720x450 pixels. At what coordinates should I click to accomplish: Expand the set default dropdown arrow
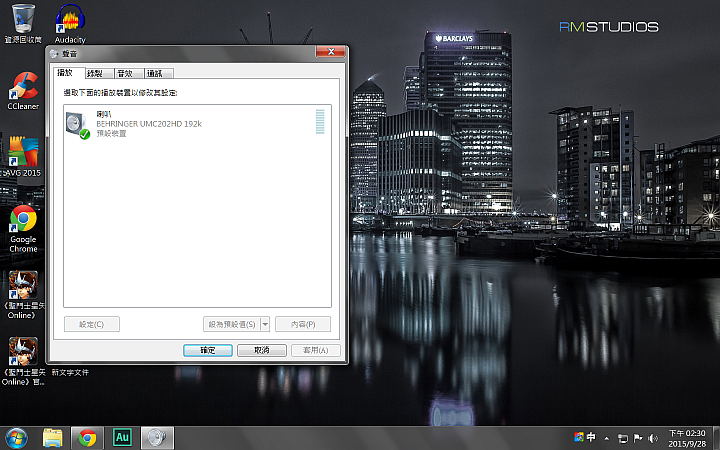click(265, 324)
